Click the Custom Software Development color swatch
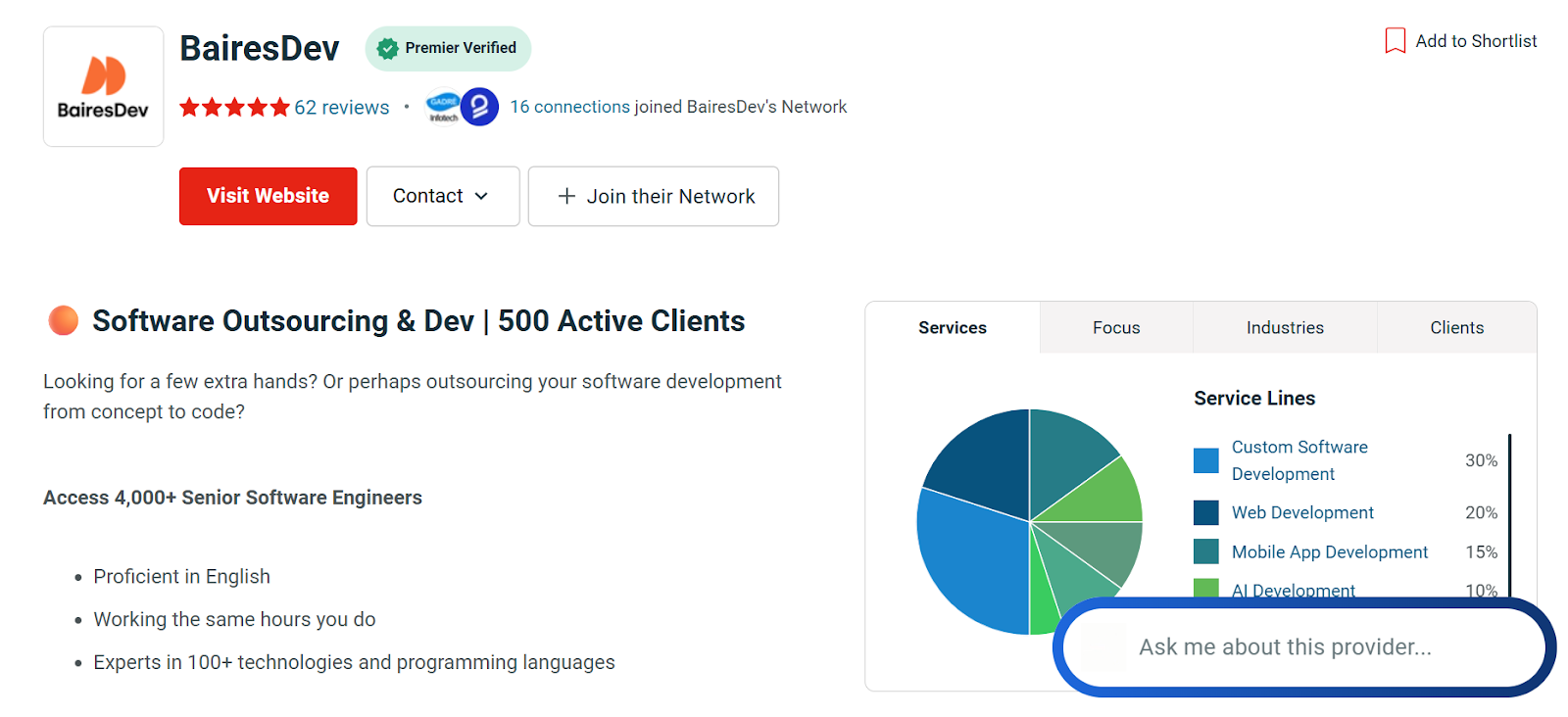The height and width of the screenshot is (717, 1568). [x=1205, y=460]
